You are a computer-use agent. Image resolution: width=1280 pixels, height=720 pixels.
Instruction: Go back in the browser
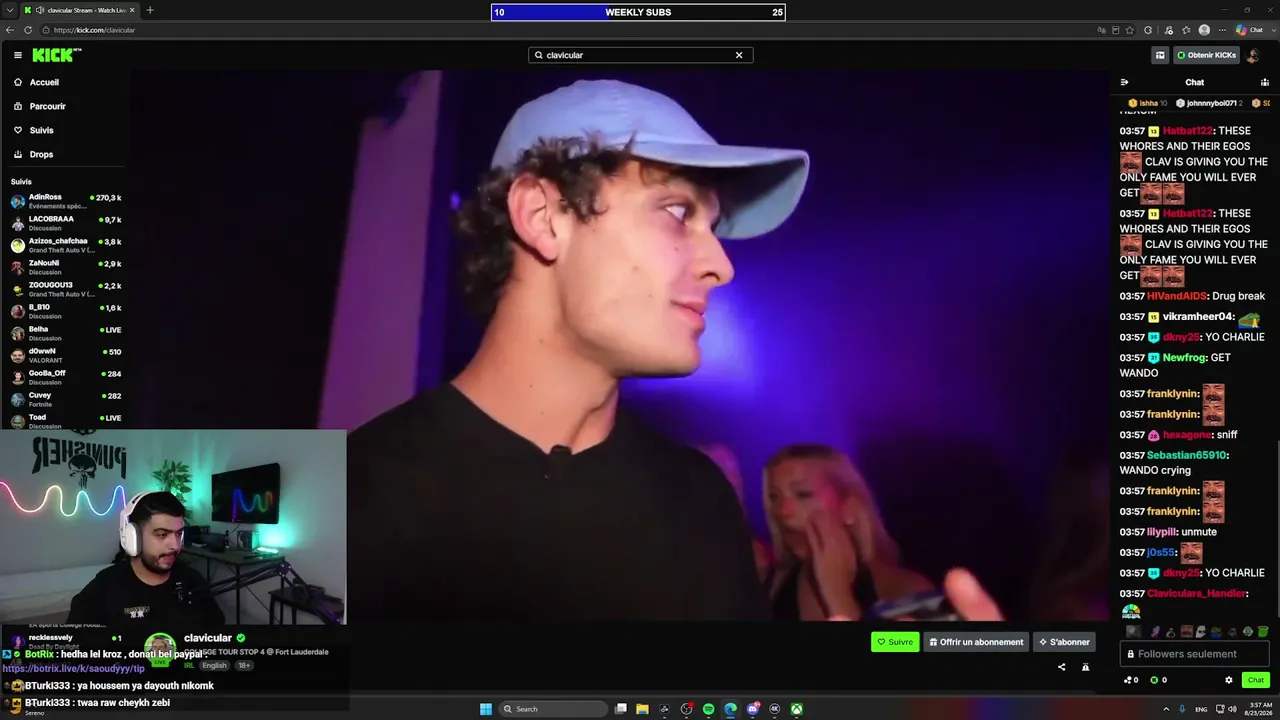tap(10, 30)
